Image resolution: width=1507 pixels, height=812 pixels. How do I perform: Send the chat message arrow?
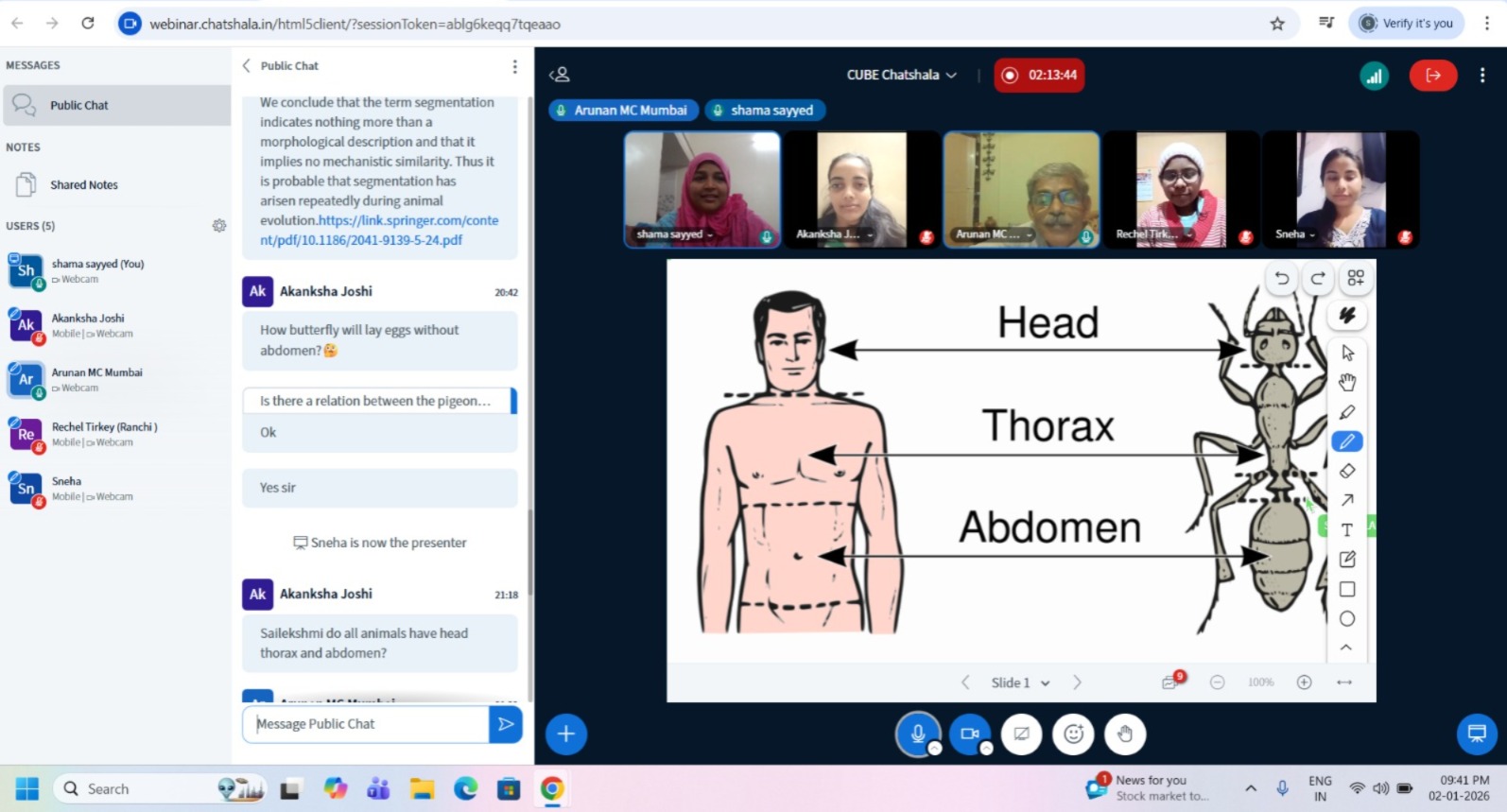click(x=506, y=724)
